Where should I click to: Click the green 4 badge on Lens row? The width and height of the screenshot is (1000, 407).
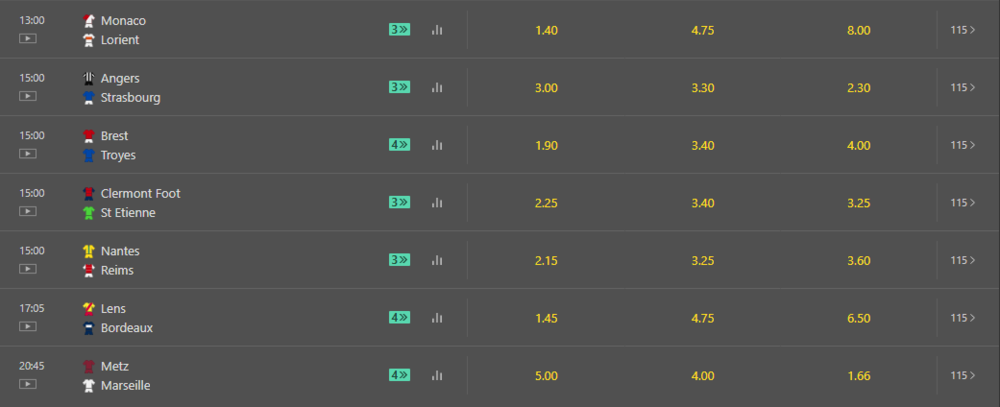pyautogui.click(x=399, y=318)
